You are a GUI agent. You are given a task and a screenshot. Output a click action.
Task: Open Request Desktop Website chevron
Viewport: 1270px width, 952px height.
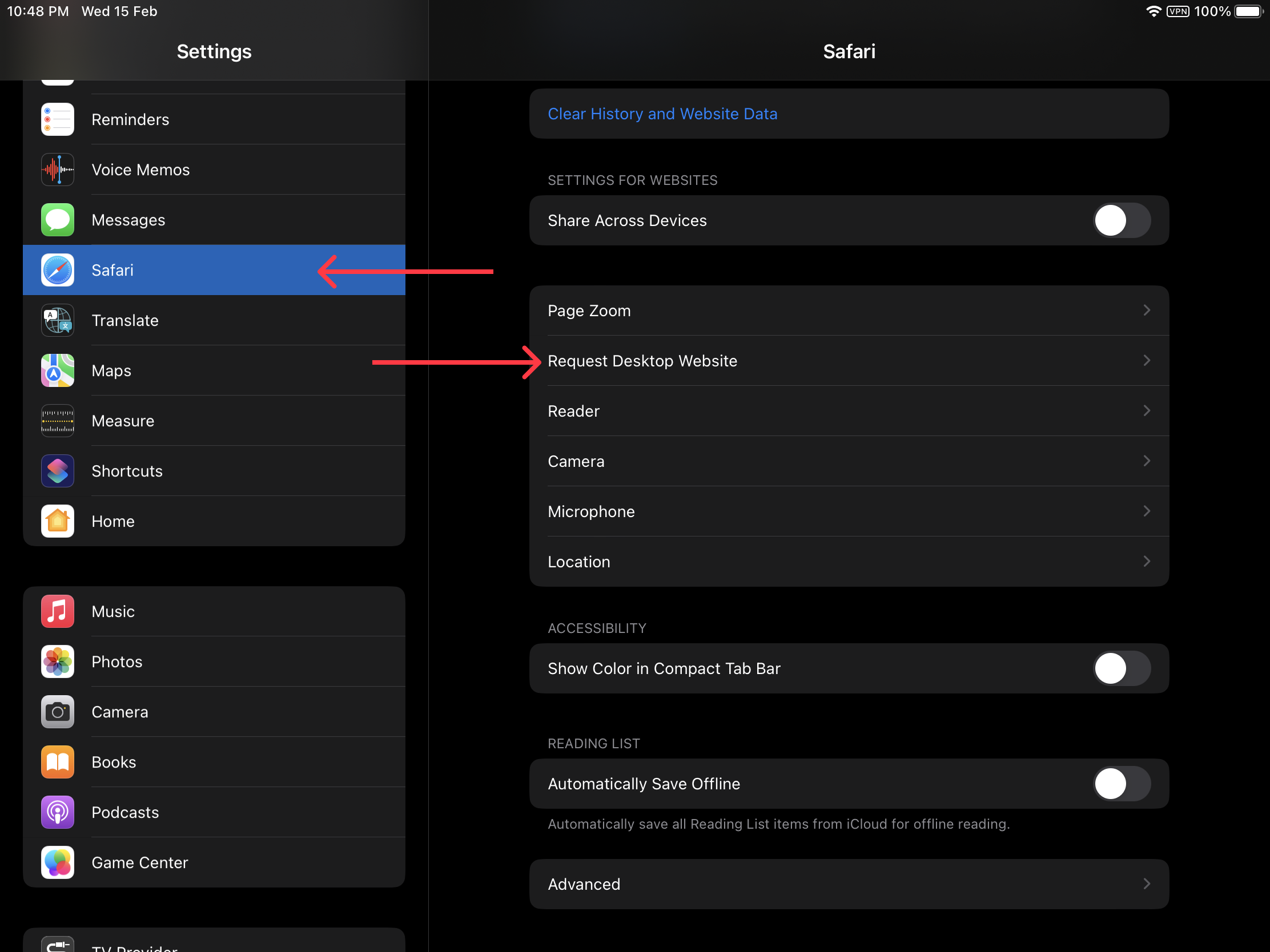[x=1146, y=361]
